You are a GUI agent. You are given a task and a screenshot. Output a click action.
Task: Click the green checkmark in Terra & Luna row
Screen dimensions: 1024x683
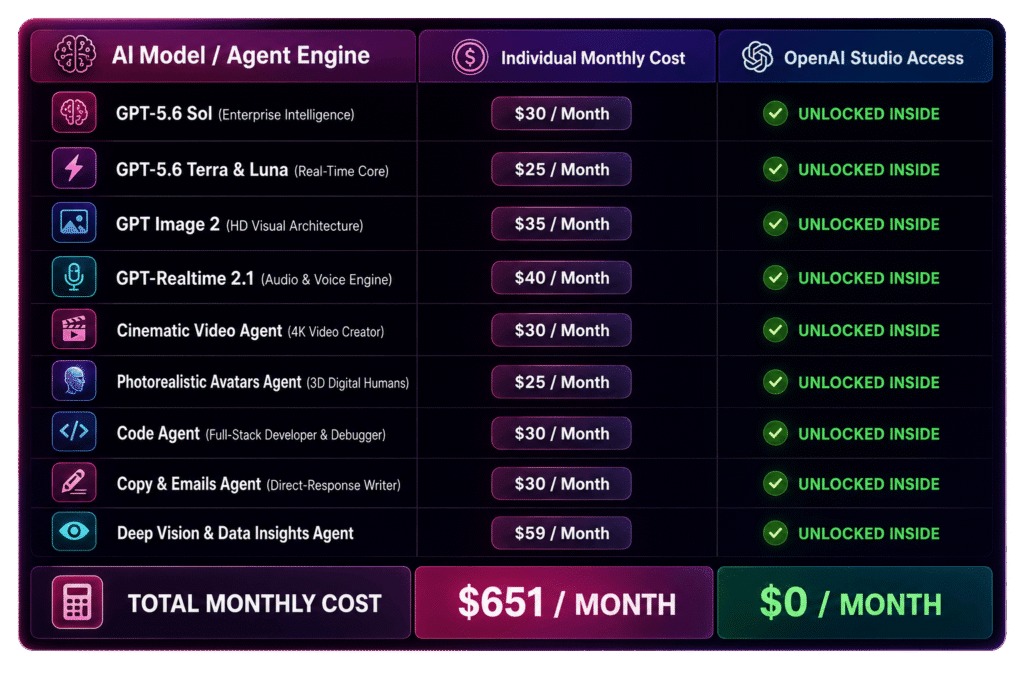pyautogui.click(x=775, y=169)
